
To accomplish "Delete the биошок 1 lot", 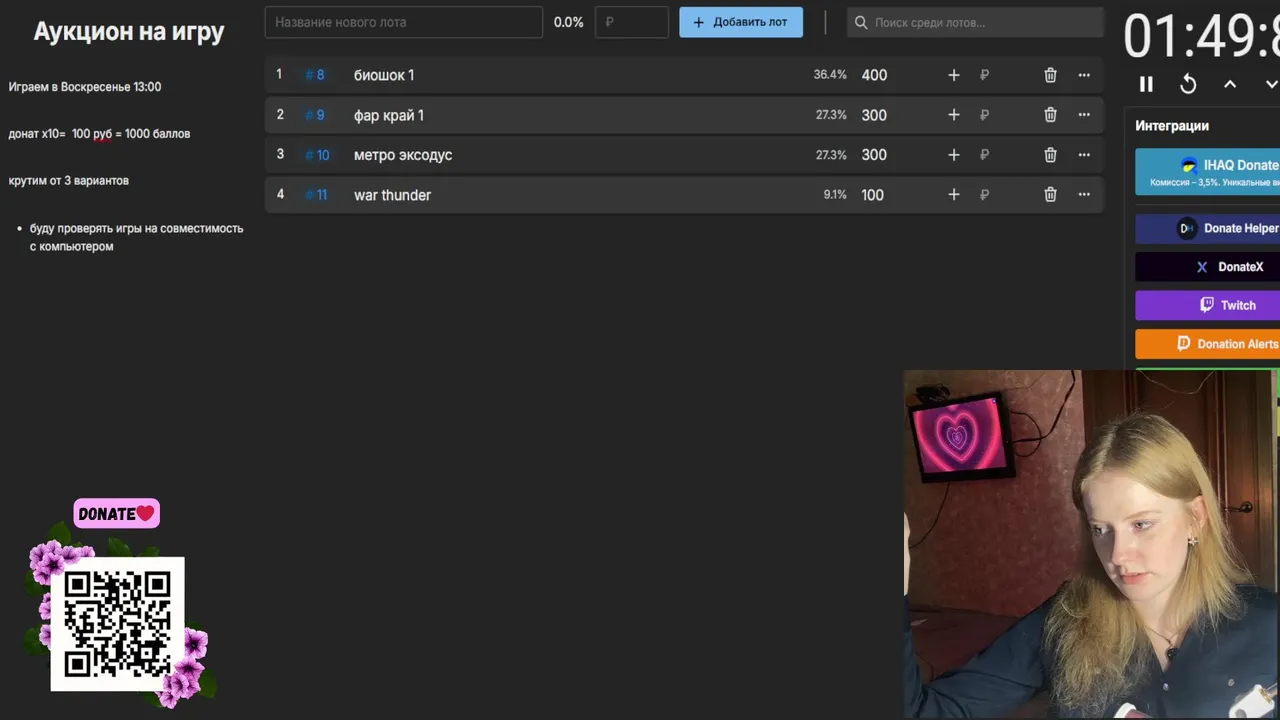I will click(1050, 75).
